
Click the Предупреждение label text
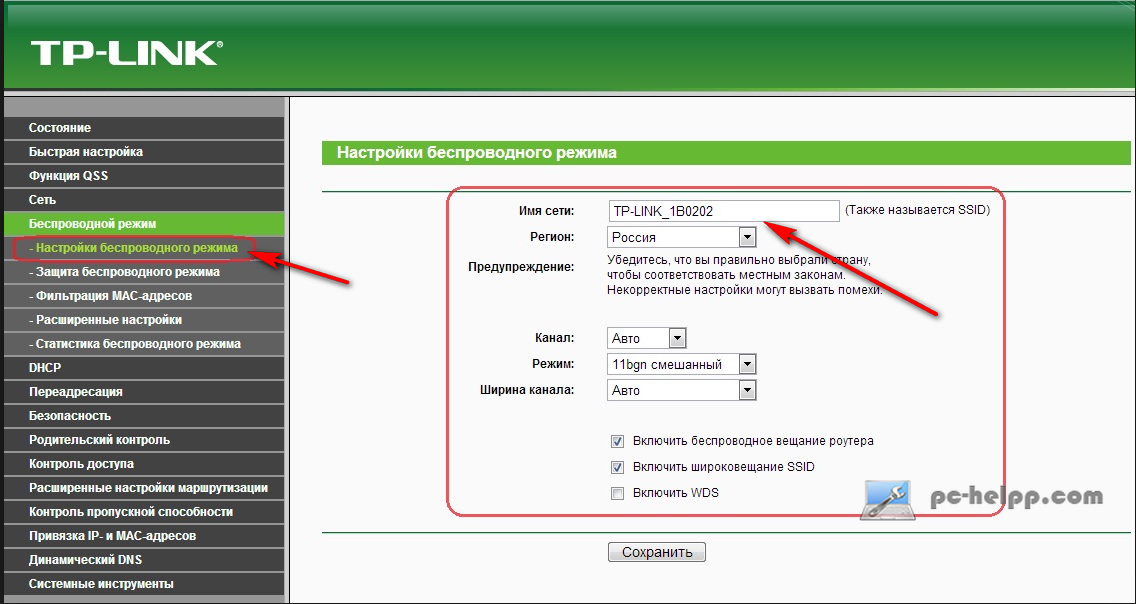[521, 267]
